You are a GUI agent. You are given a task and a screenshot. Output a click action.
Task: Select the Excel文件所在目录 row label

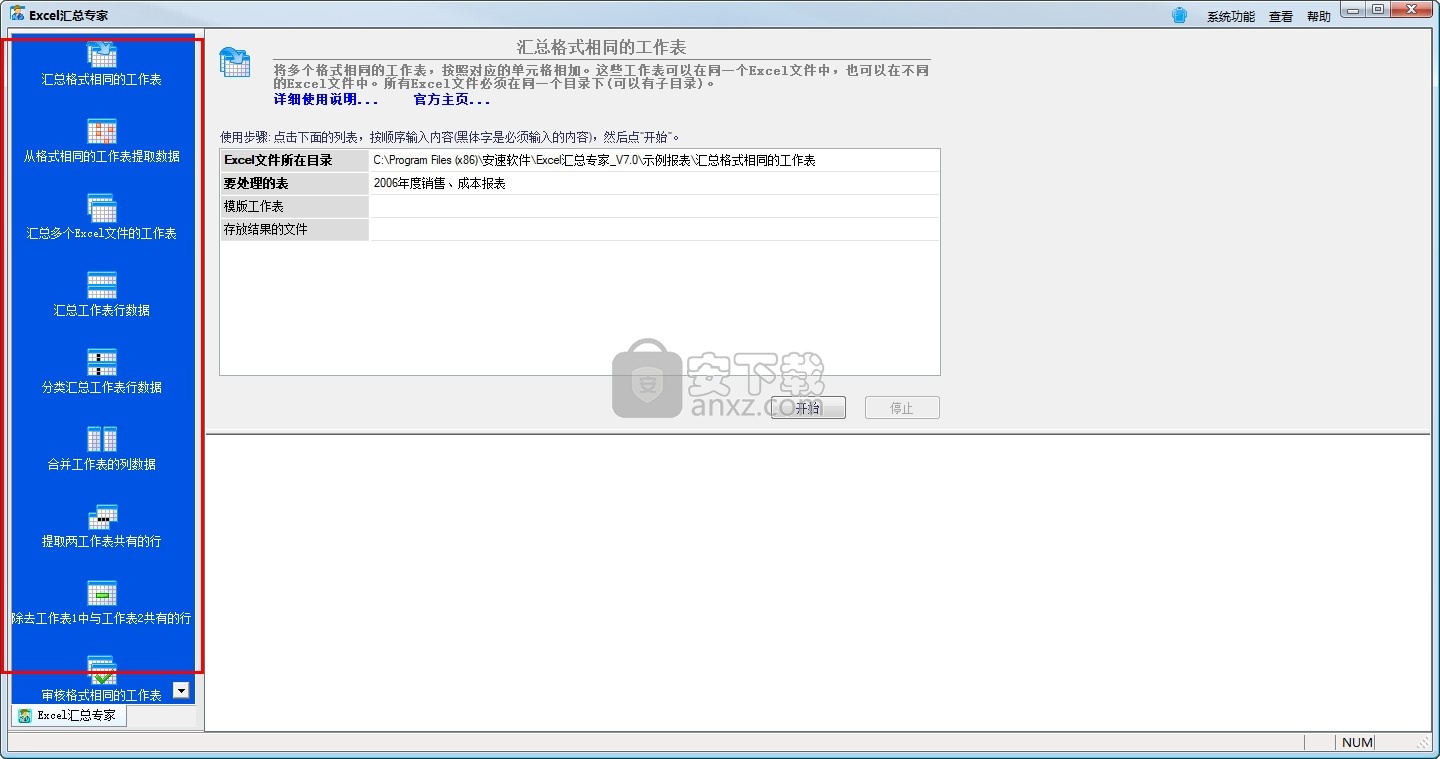coord(295,160)
